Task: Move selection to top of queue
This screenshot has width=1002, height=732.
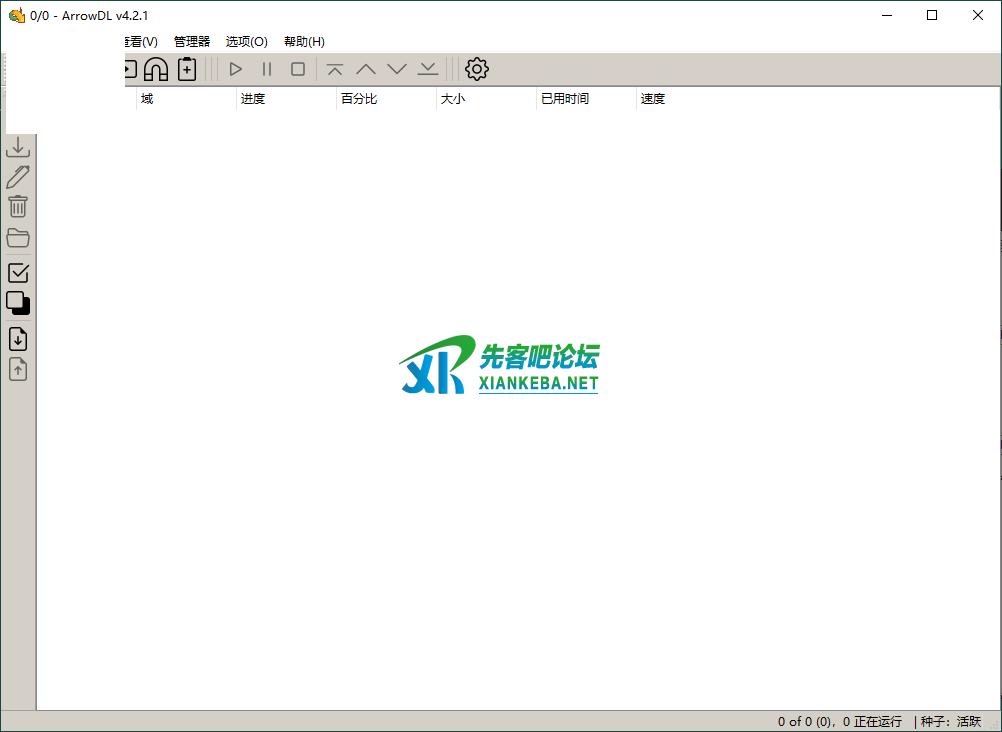Action: (335, 69)
